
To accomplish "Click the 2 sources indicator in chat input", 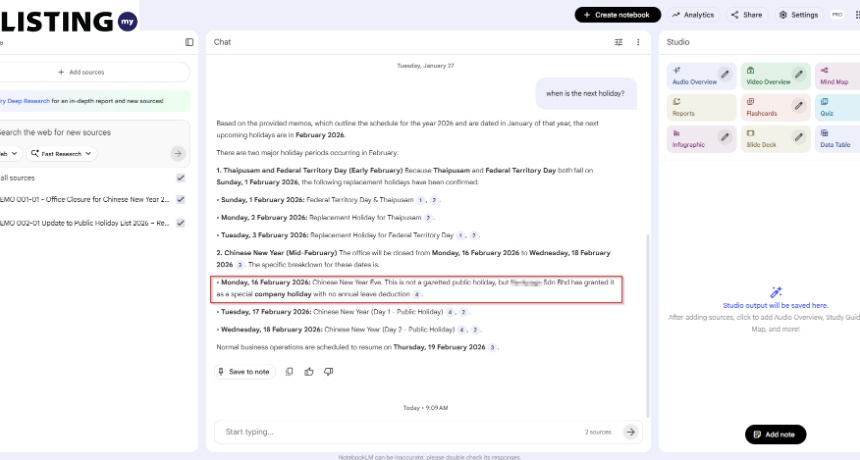I will point(598,432).
